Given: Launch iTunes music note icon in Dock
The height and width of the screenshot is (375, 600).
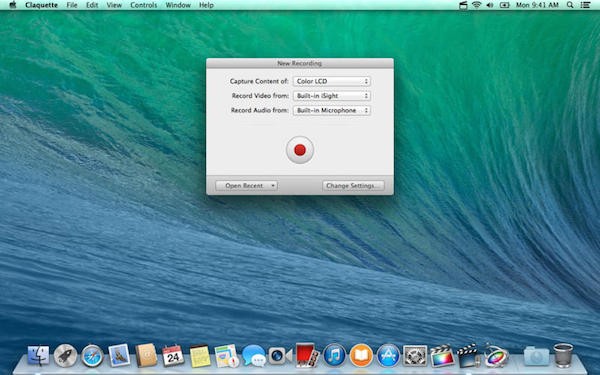Looking at the screenshot, I should (x=334, y=355).
